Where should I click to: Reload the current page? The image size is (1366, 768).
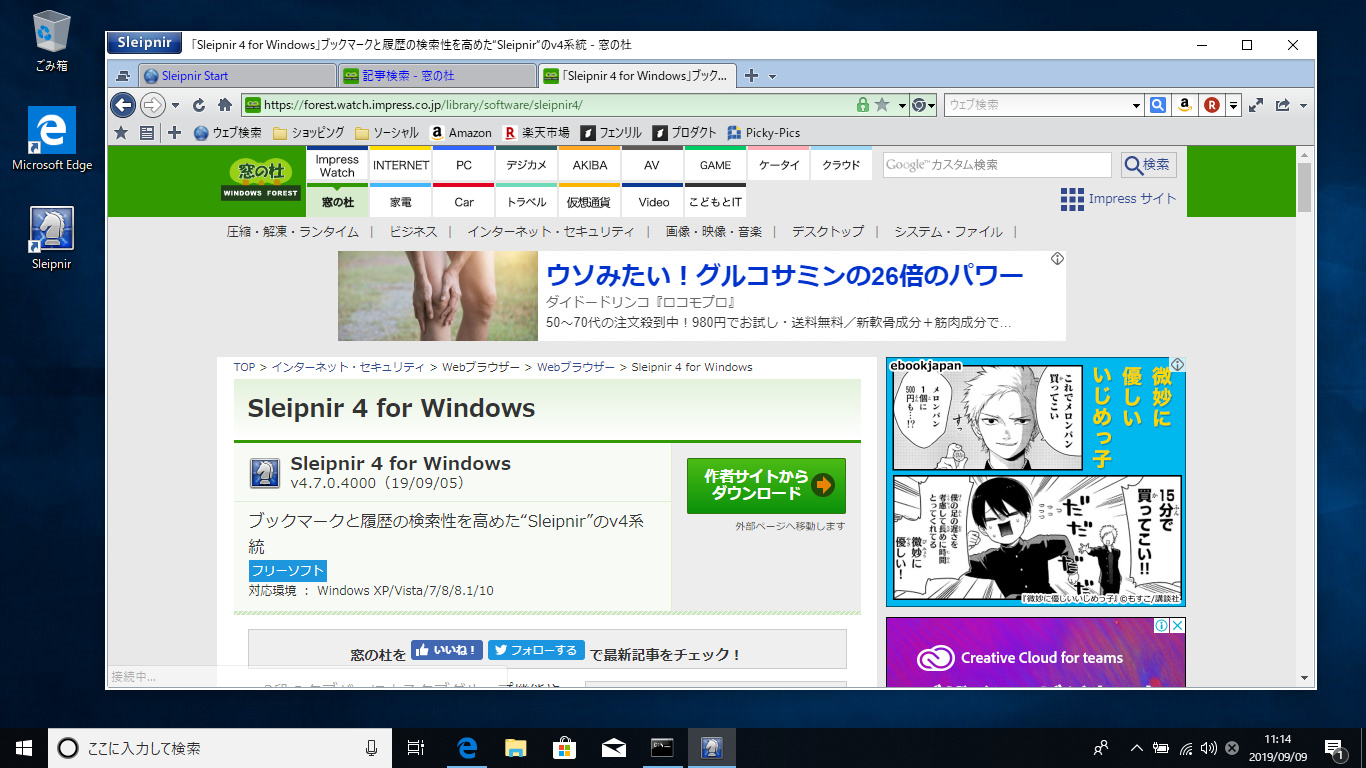coord(199,104)
